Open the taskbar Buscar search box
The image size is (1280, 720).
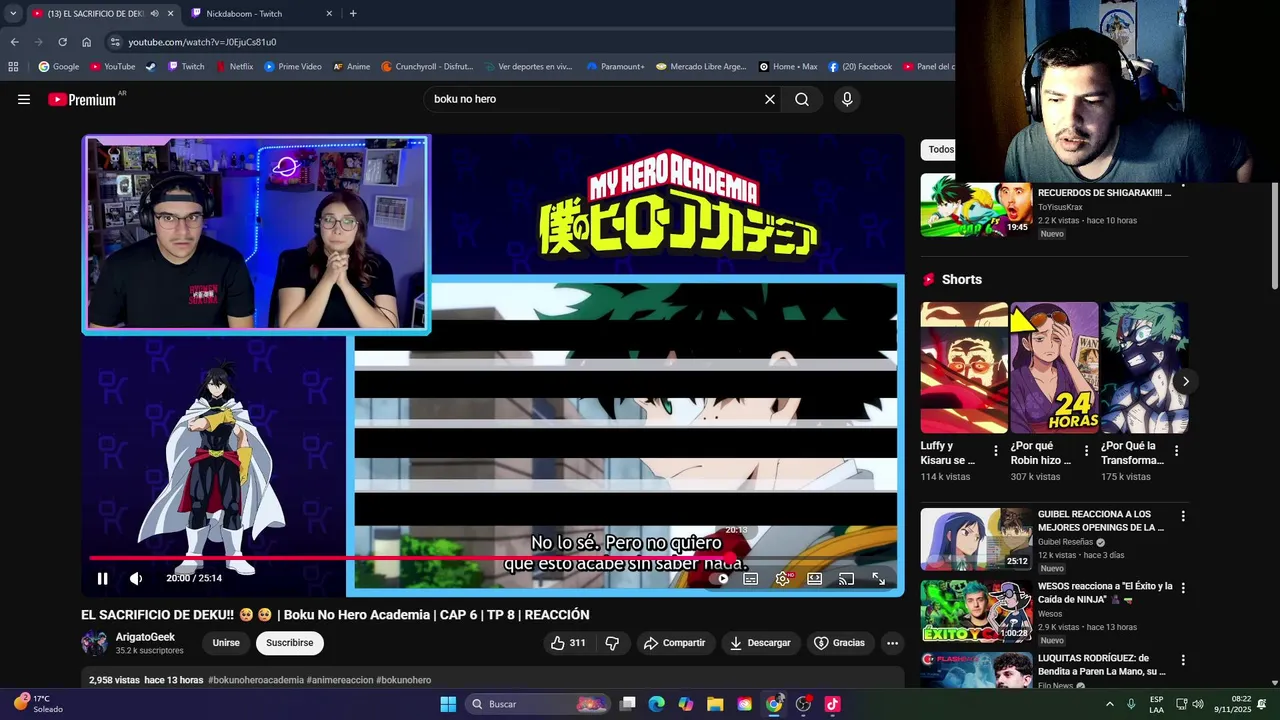tap(540, 704)
